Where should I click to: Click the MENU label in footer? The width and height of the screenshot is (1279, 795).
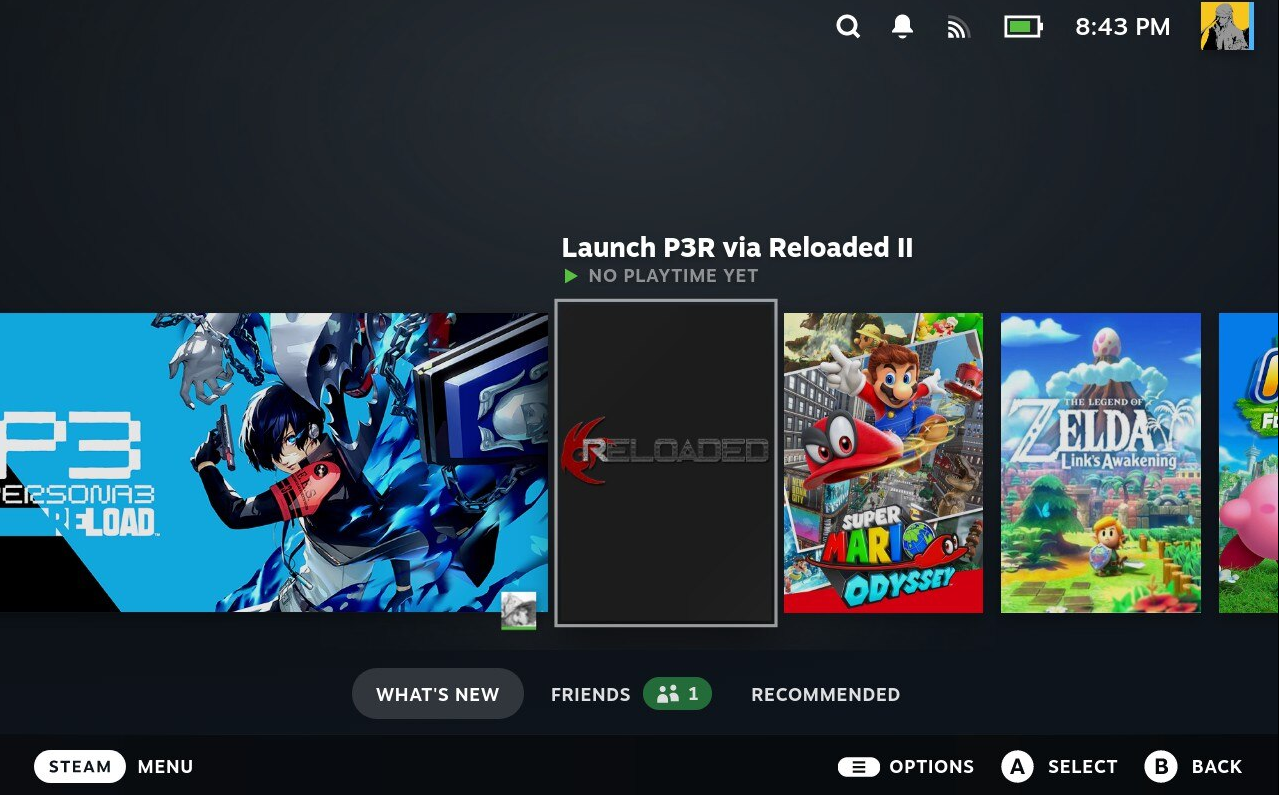(165, 767)
